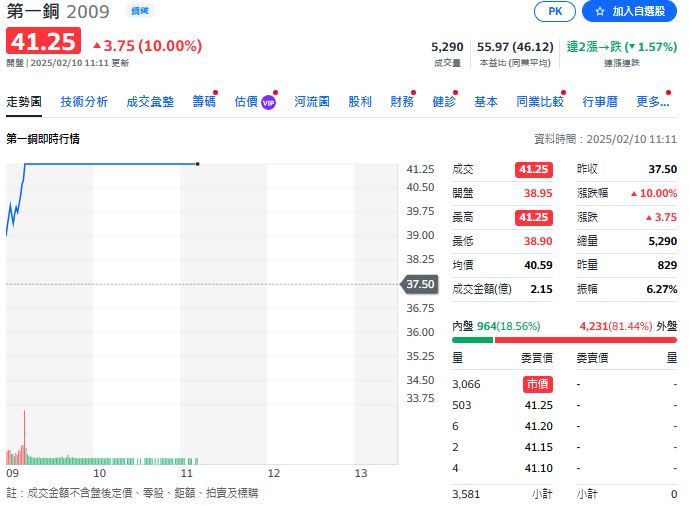This screenshot has width=689, height=506.
Task: Click the 第一銅即時行情 heading
Action: coord(43,139)
